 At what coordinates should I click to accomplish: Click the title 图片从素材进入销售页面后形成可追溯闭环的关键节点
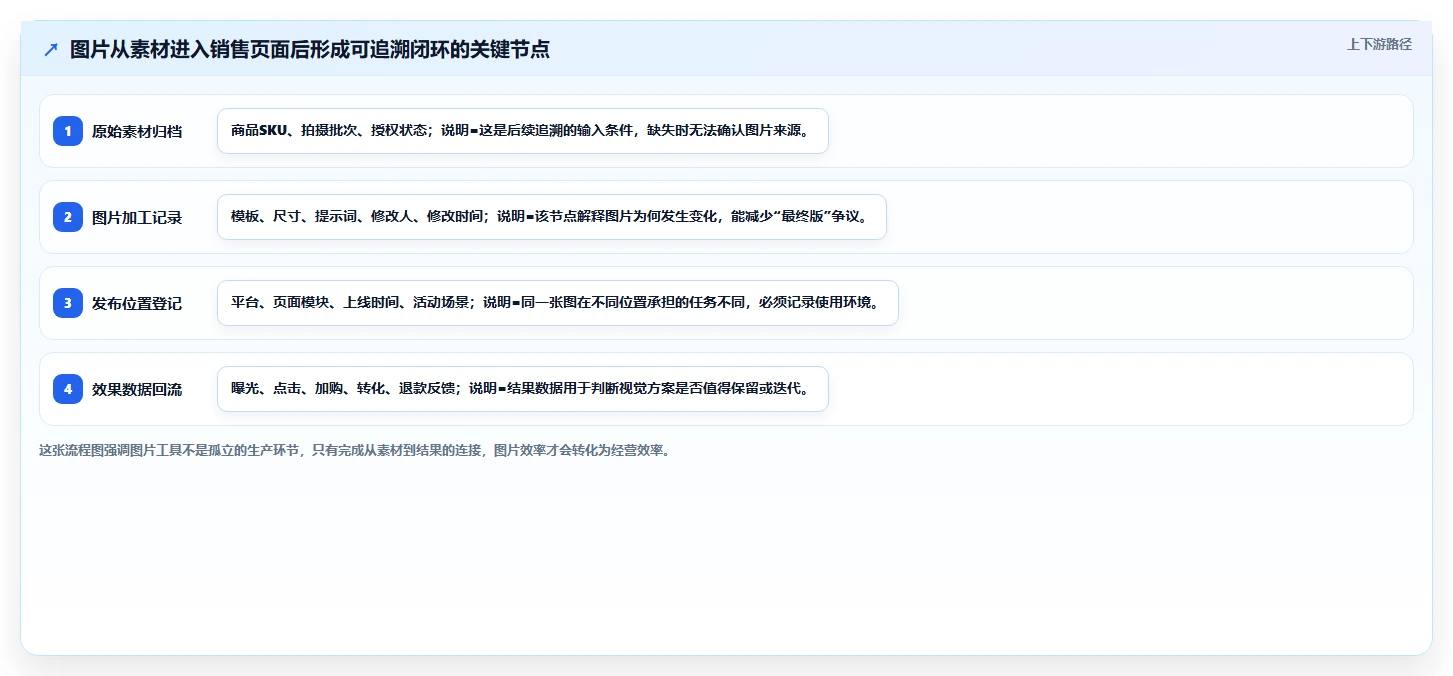point(310,49)
